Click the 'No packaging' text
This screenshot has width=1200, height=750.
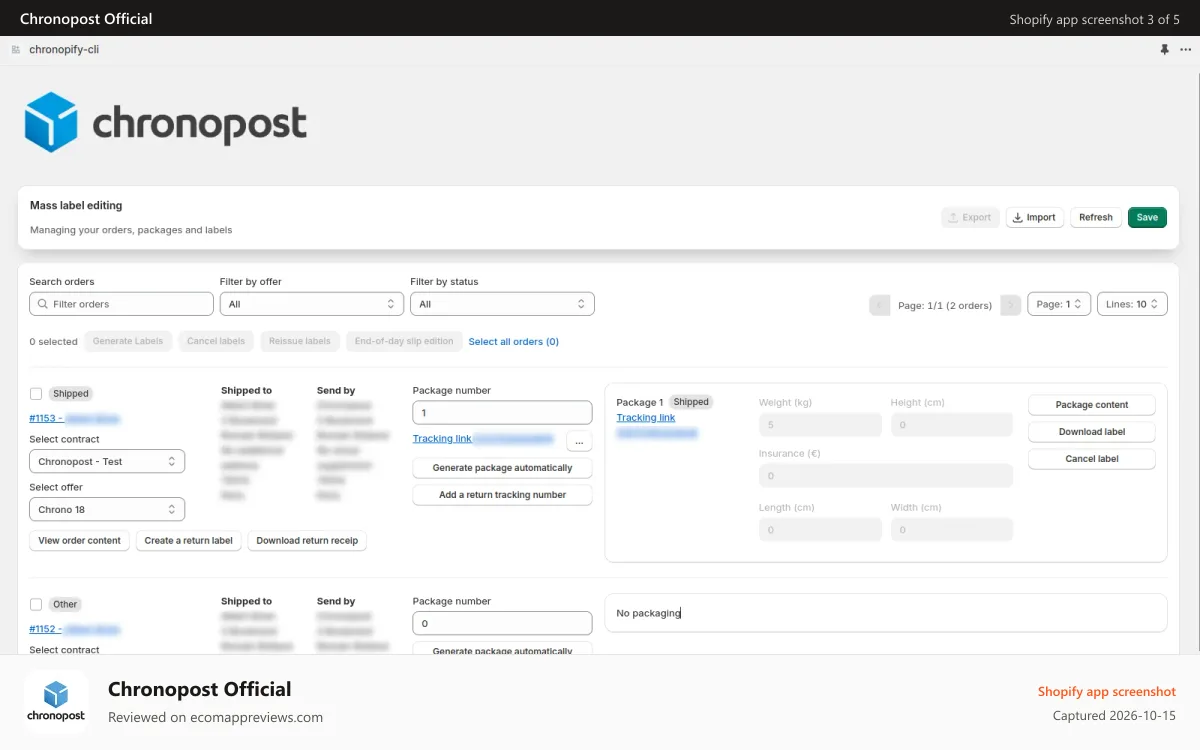(648, 613)
